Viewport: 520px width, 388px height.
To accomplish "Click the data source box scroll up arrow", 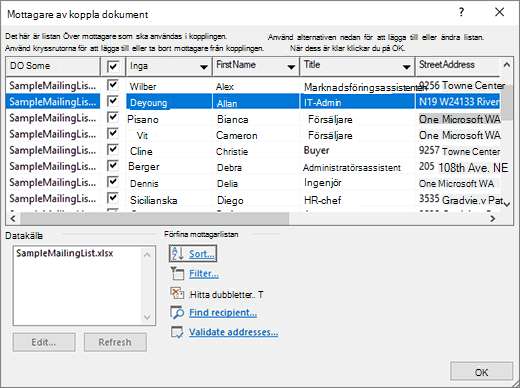I will coord(147,255).
